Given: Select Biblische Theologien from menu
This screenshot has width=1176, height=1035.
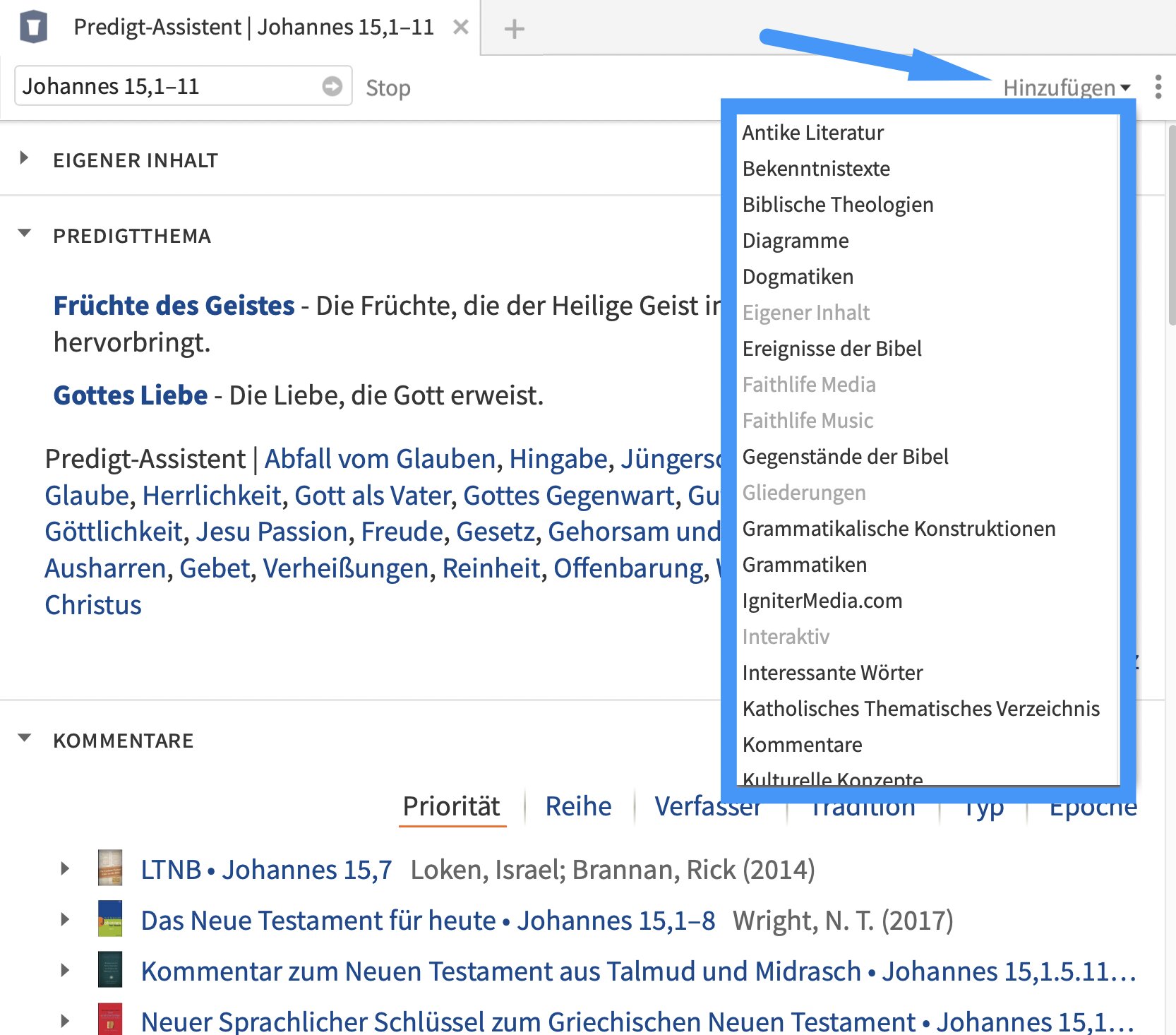Looking at the screenshot, I should click(838, 205).
